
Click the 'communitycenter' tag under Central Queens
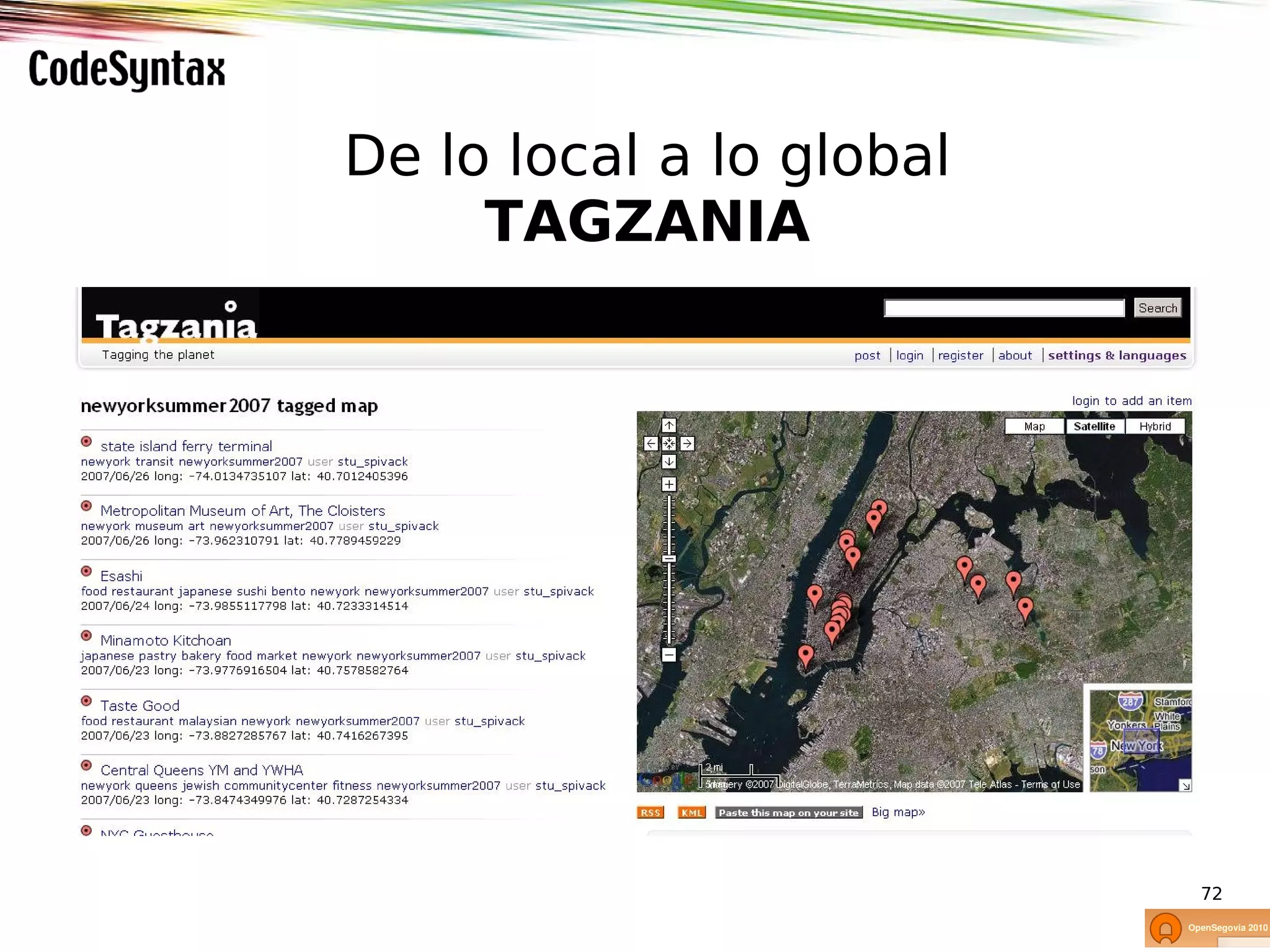[x=275, y=785]
